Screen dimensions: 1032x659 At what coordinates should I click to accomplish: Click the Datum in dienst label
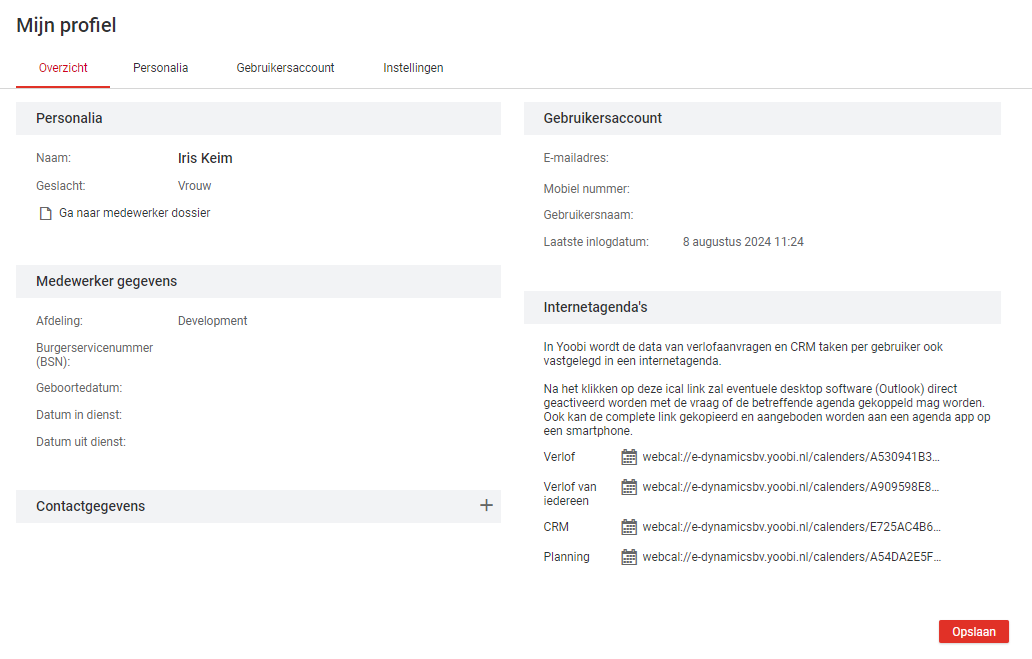tap(79, 415)
